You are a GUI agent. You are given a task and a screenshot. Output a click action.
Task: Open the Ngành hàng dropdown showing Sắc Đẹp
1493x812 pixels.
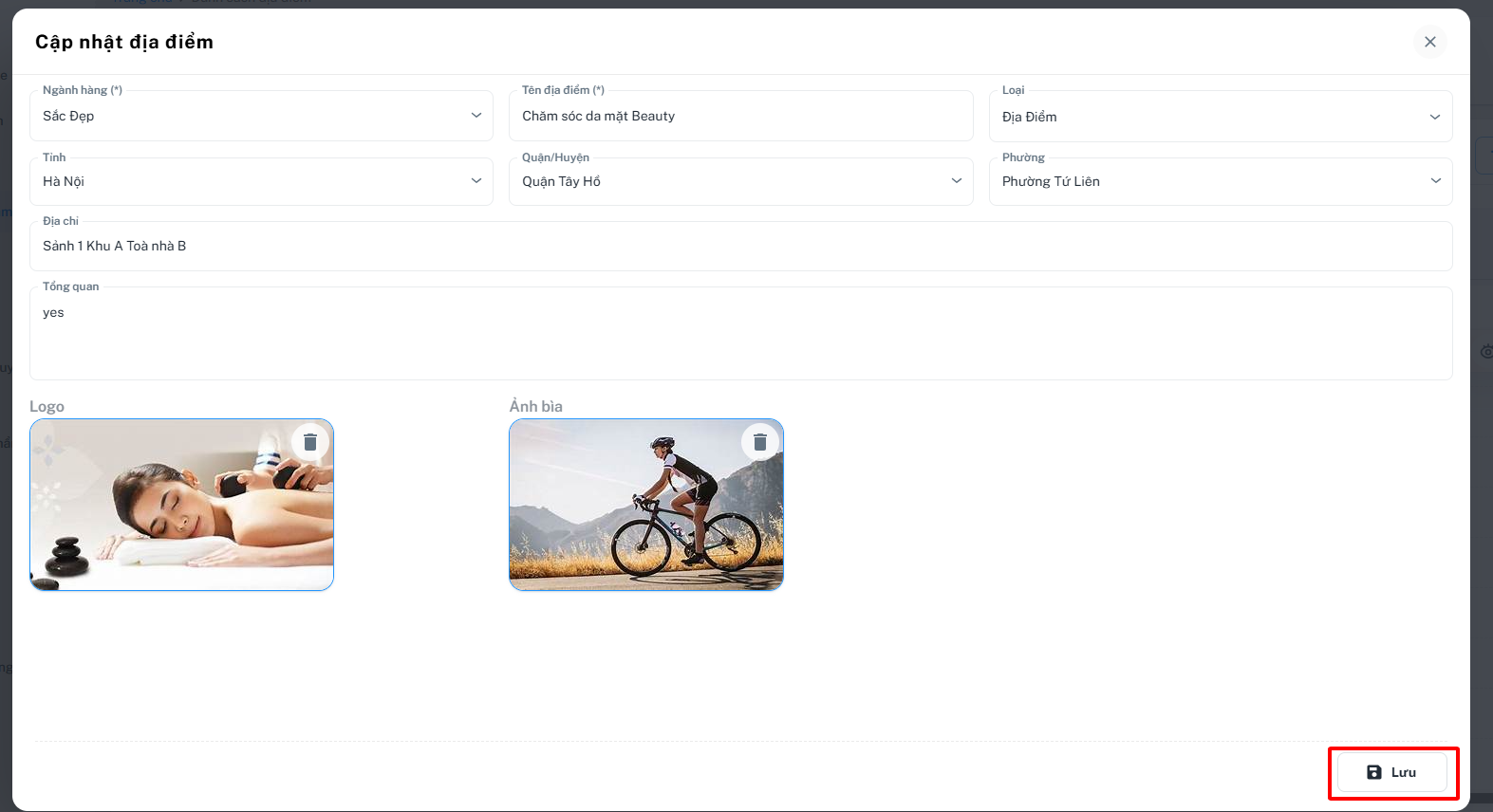click(261, 116)
